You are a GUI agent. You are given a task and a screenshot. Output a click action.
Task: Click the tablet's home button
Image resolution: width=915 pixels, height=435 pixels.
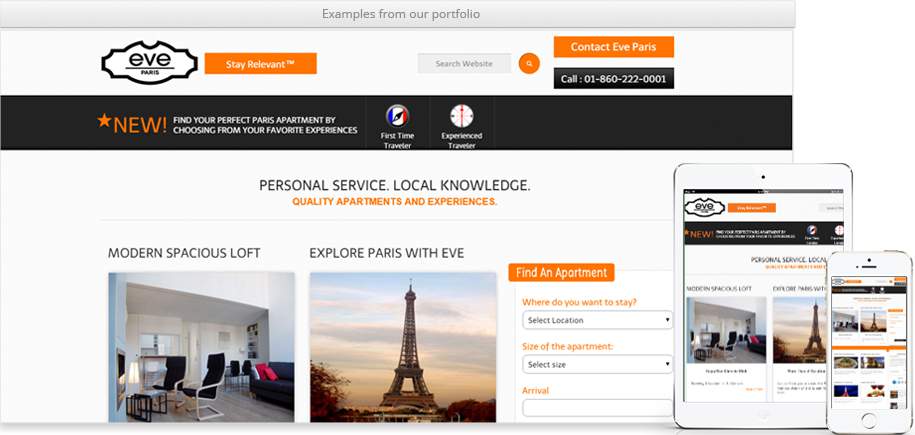763,414
